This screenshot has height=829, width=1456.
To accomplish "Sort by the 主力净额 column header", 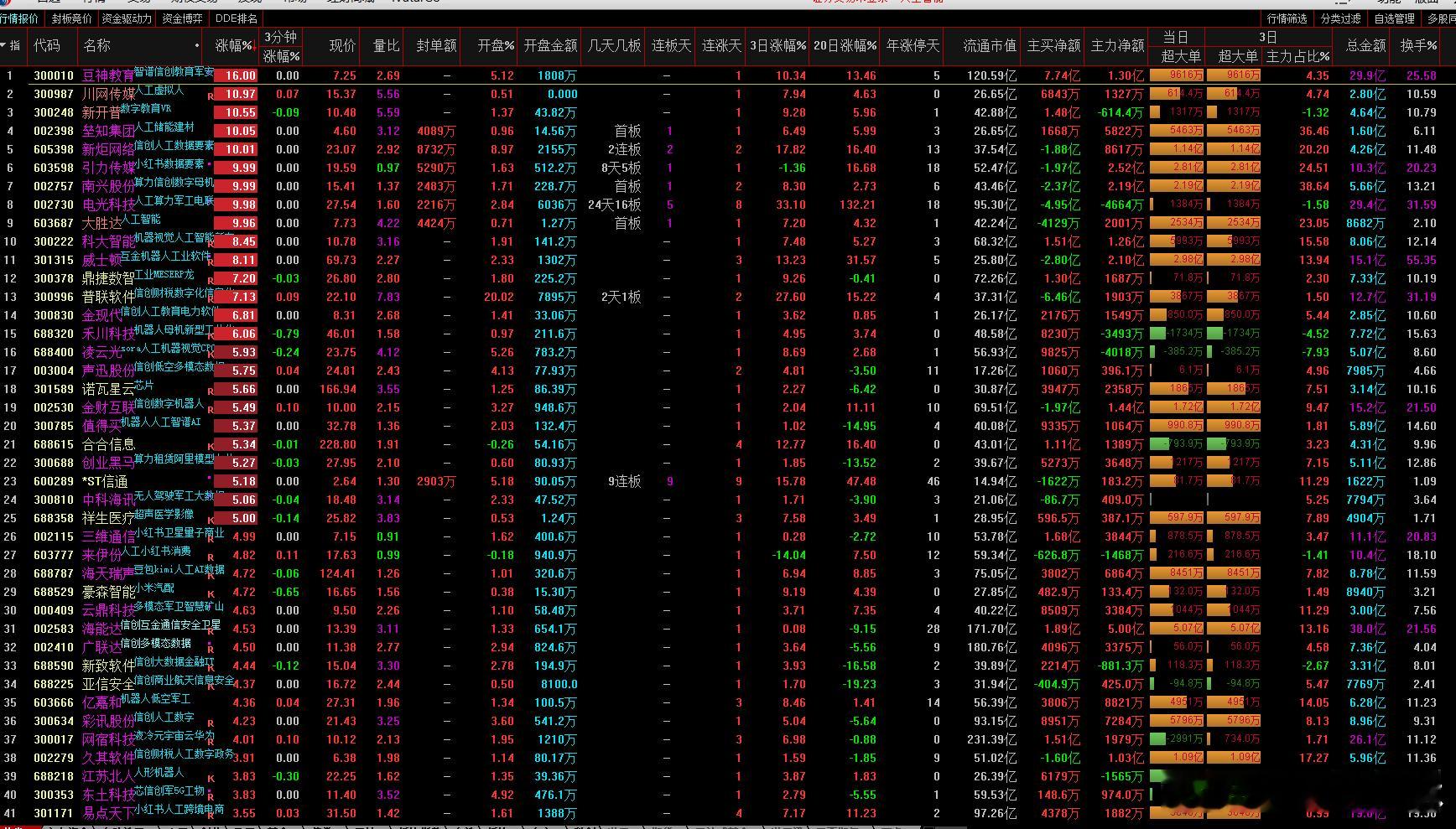I will (1117, 46).
